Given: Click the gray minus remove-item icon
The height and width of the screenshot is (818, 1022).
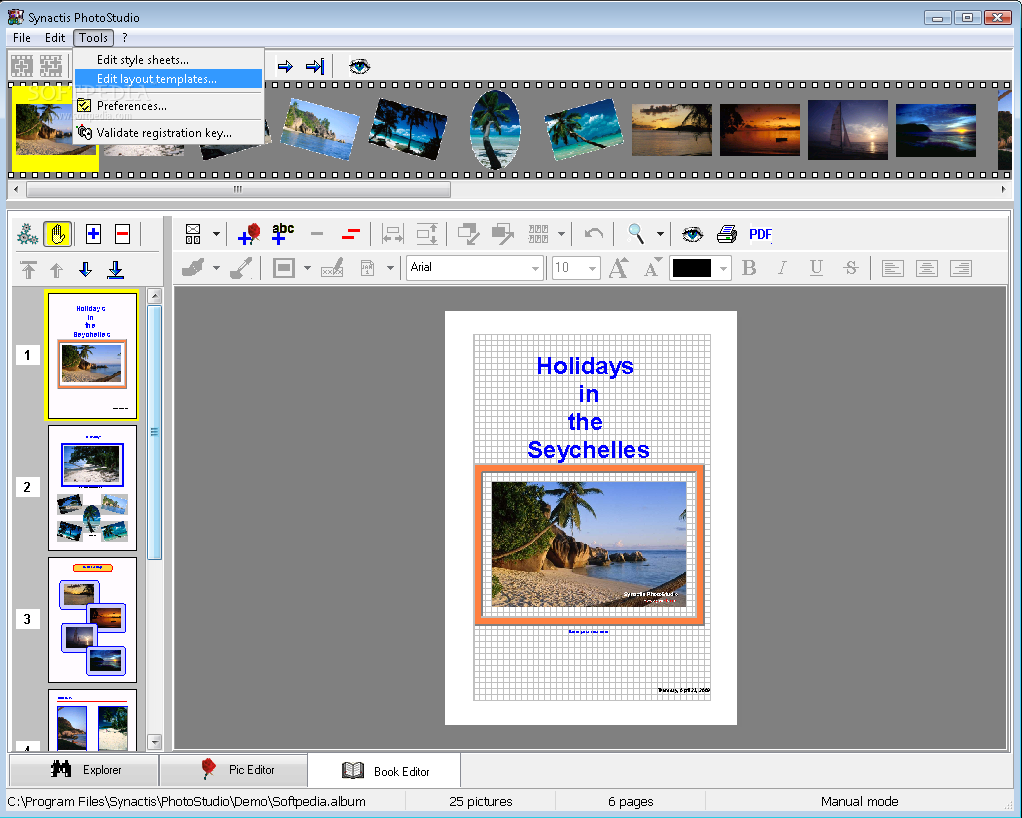Looking at the screenshot, I should click(317, 234).
